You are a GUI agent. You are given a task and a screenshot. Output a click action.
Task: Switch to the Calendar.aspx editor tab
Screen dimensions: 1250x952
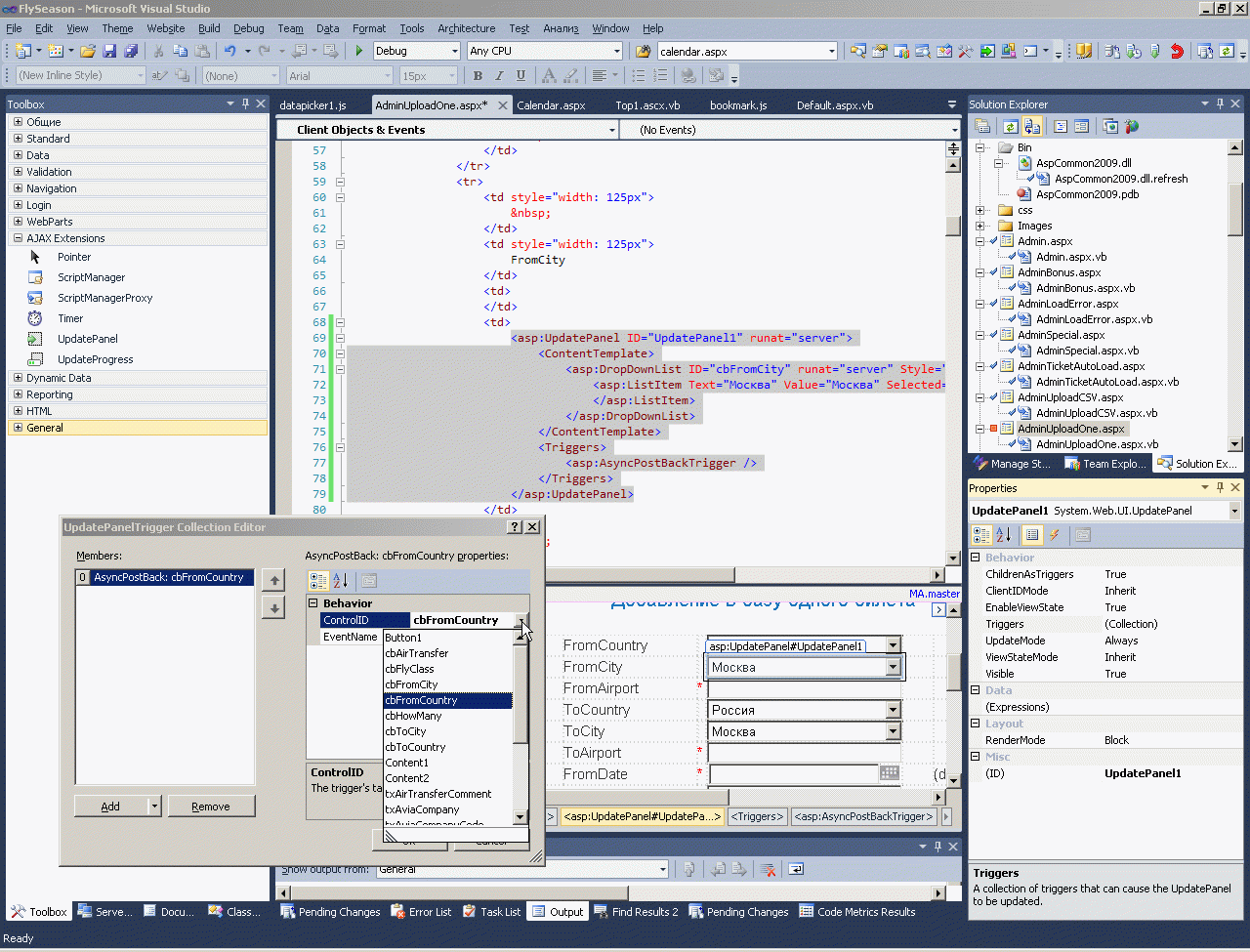click(x=551, y=105)
